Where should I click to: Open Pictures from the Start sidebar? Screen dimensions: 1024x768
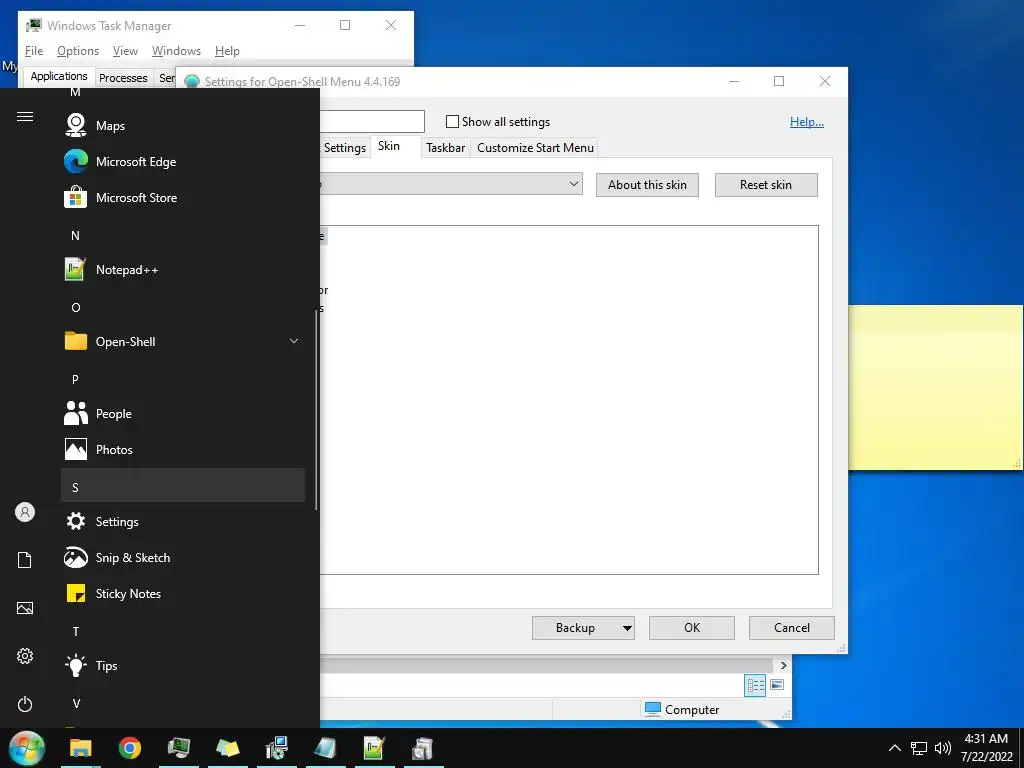pyautogui.click(x=25, y=608)
